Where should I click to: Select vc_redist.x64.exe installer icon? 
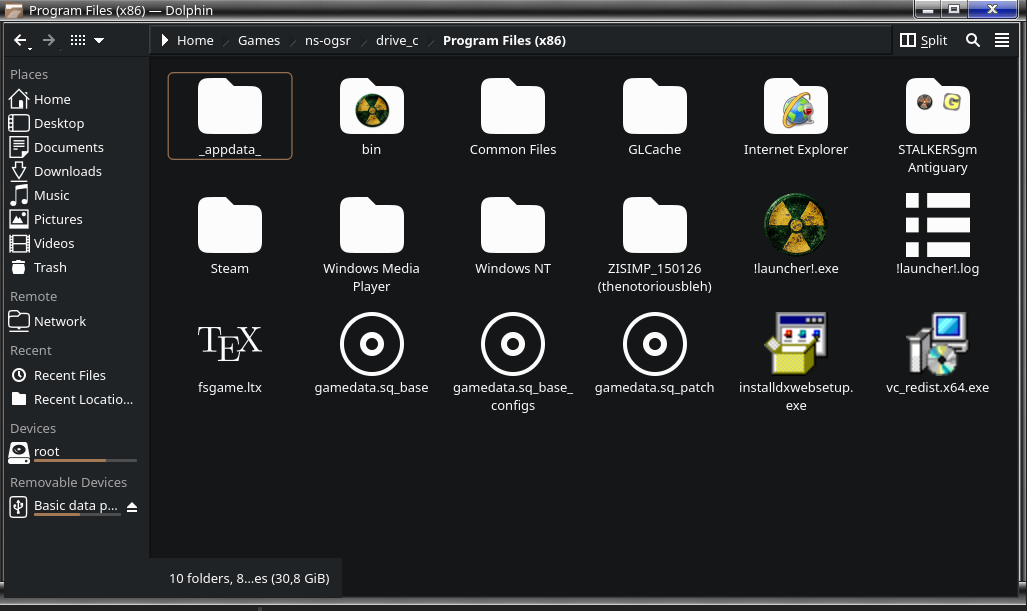[937, 344]
